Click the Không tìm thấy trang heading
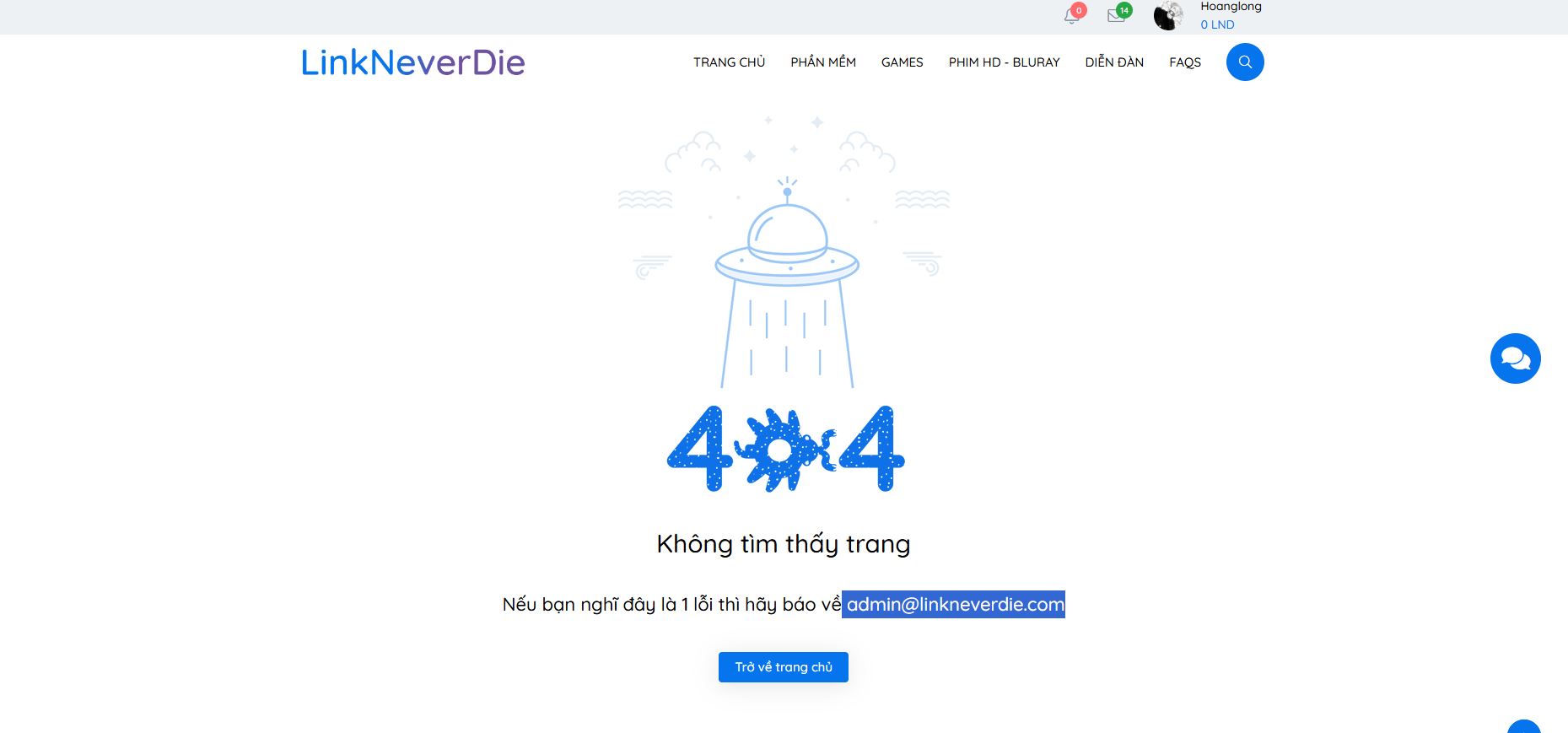Image resolution: width=1568 pixels, height=733 pixels. [x=784, y=544]
